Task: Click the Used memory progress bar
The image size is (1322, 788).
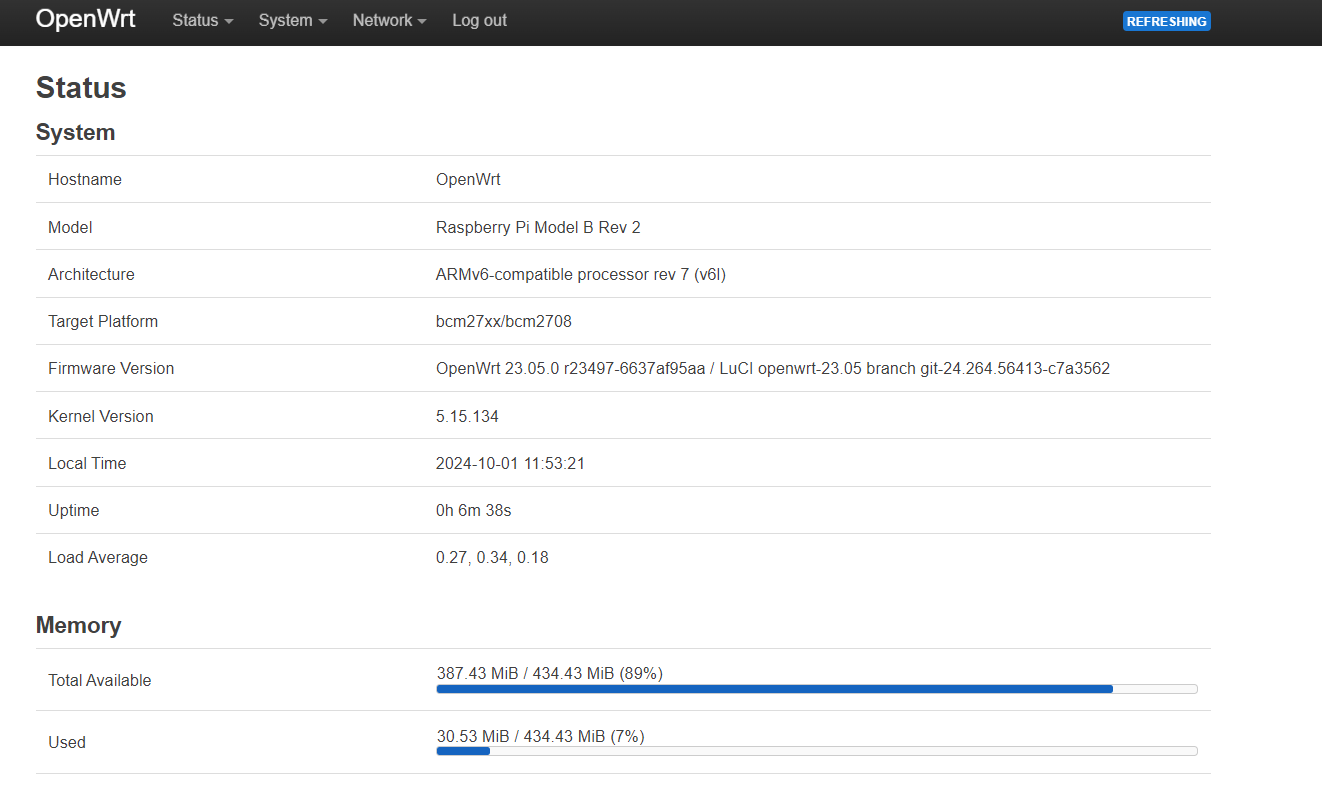Action: tap(815, 751)
